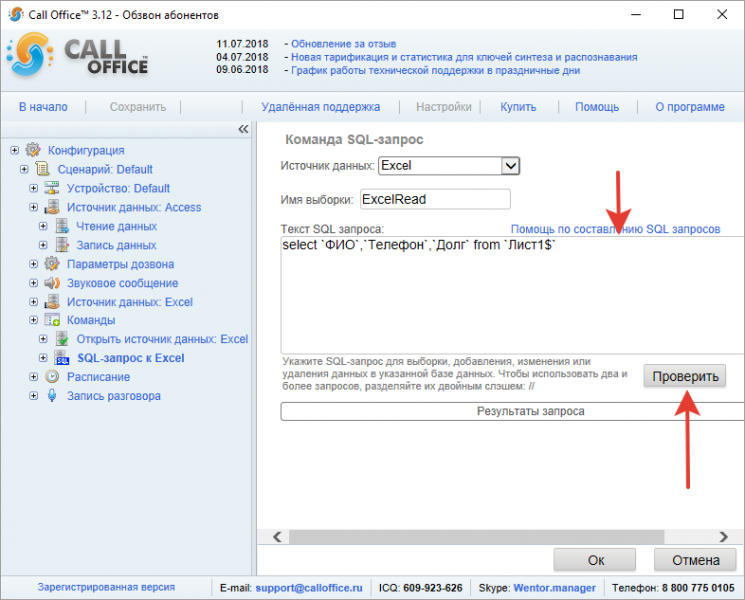745x600 pixels.
Task: Click the Звуковое сообщение speaker icon
Action: click(52, 283)
